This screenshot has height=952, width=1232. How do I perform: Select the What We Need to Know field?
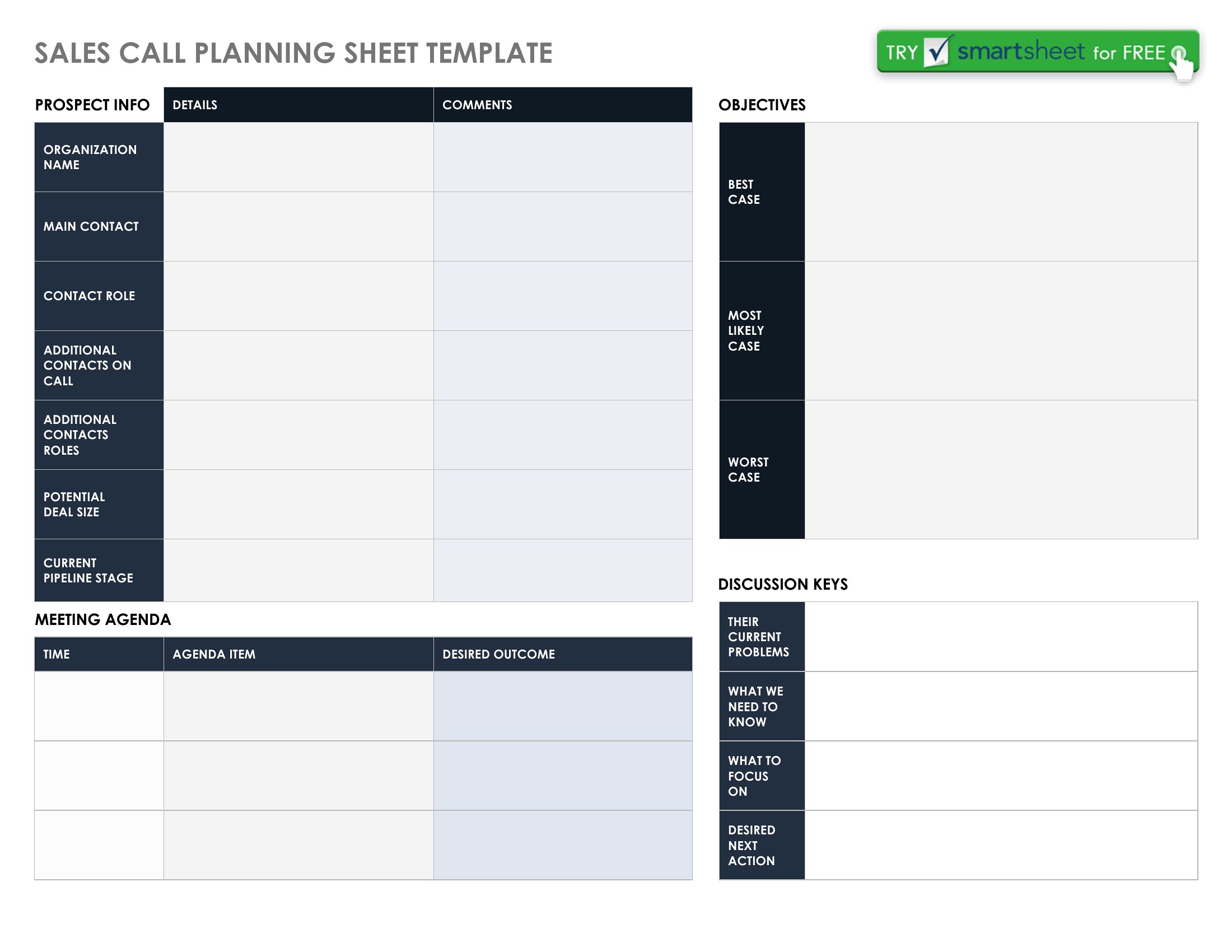pyautogui.click(x=1001, y=706)
